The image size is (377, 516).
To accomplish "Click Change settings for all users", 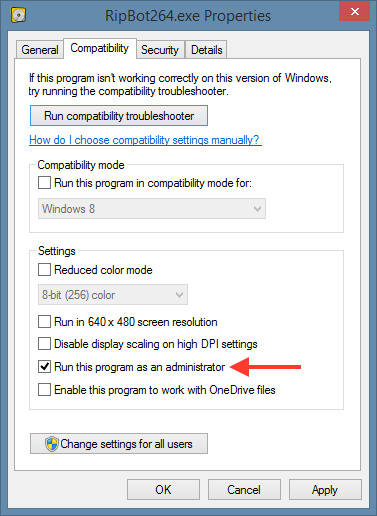I will 119,444.
